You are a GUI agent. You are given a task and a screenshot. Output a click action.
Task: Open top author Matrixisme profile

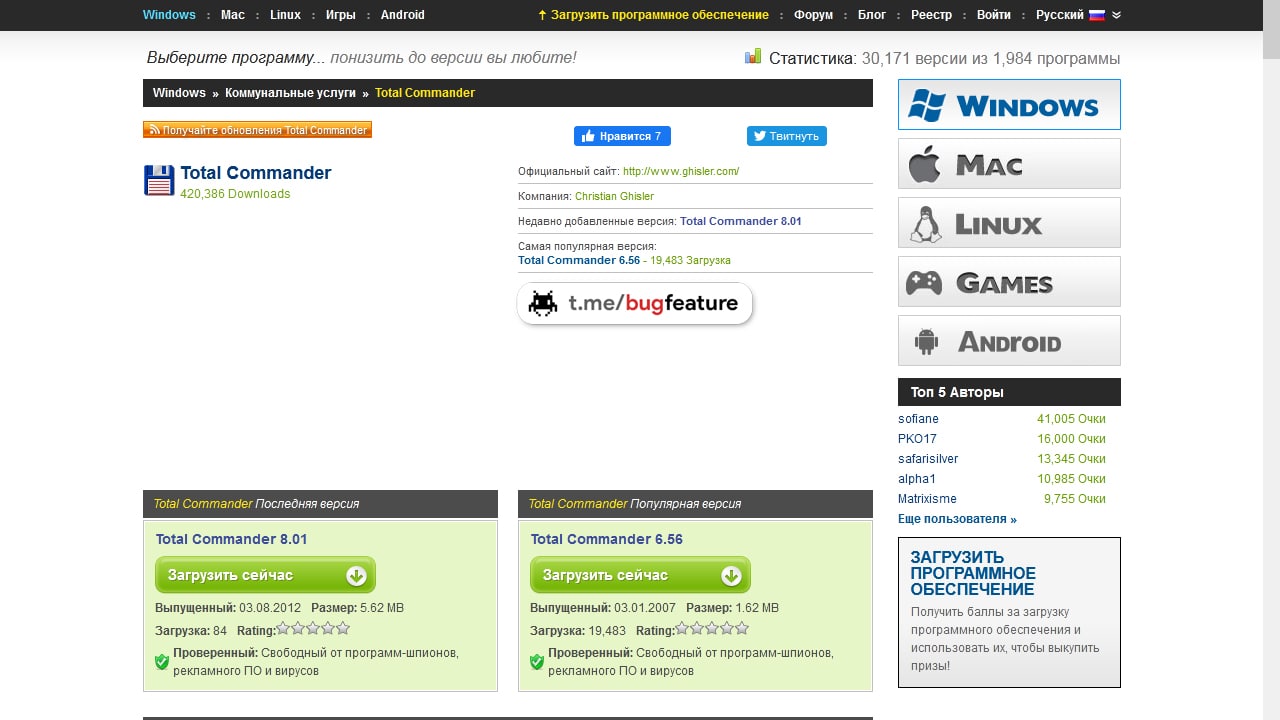pyautogui.click(x=927, y=499)
